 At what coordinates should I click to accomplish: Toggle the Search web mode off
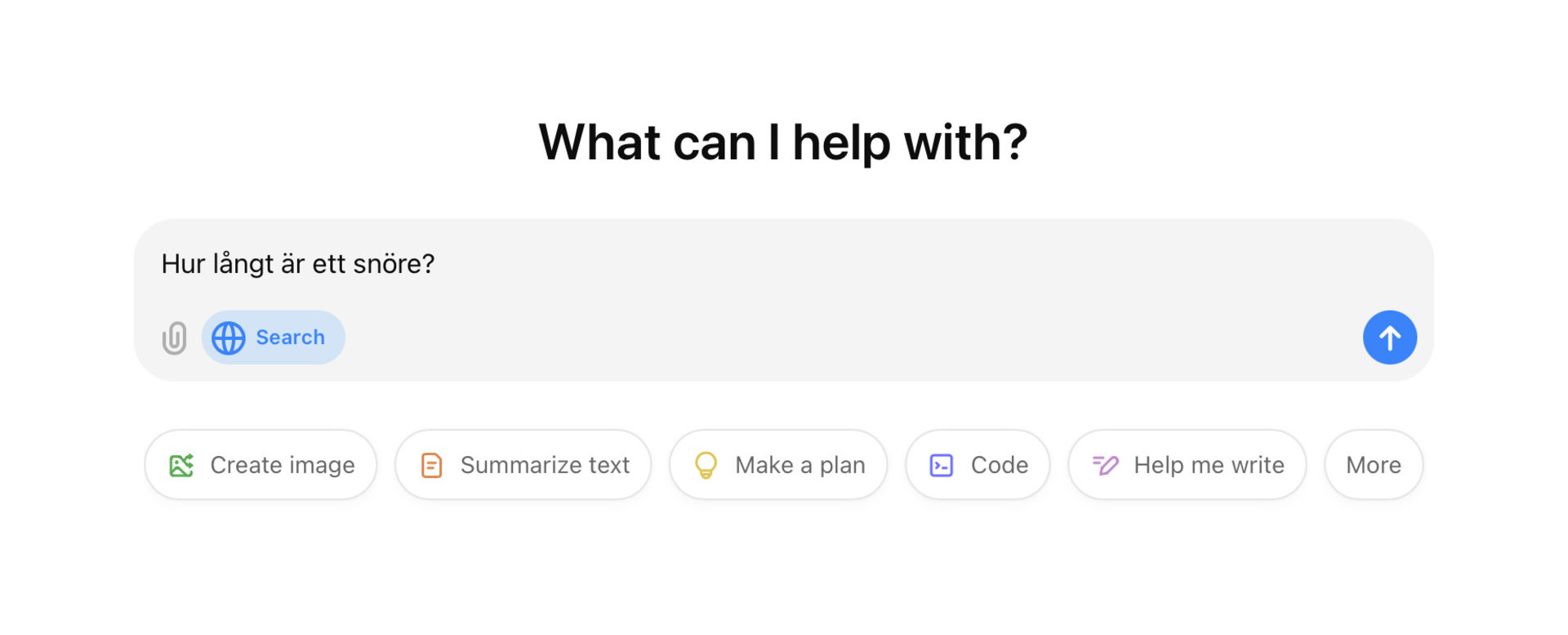[274, 337]
